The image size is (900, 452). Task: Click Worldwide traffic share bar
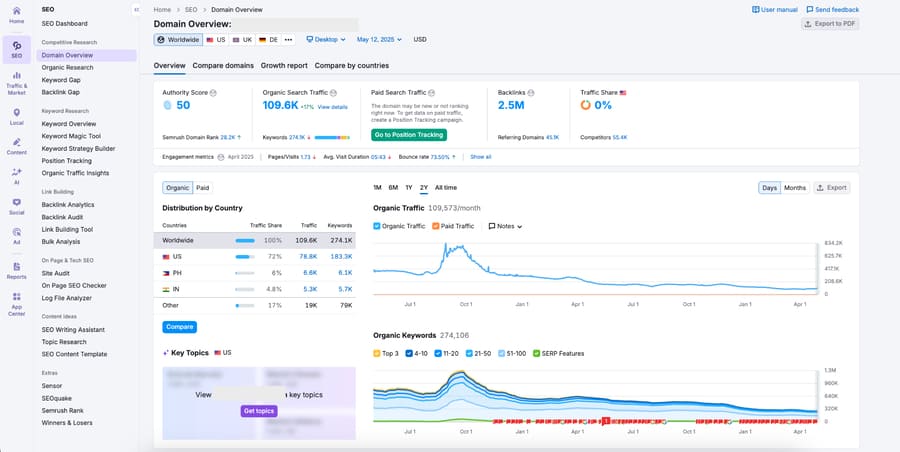coord(245,241)
